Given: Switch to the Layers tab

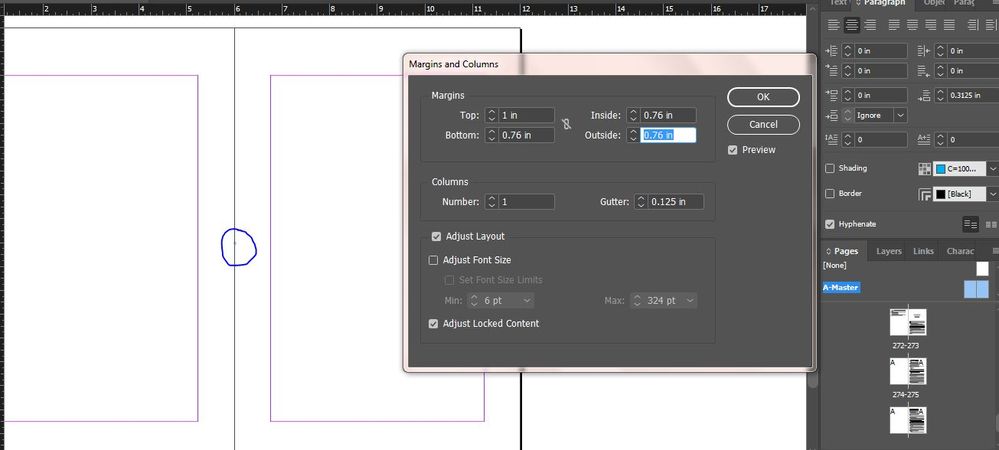Looking at the screenshot, I should pyautogui.click(x=889, y=251).
